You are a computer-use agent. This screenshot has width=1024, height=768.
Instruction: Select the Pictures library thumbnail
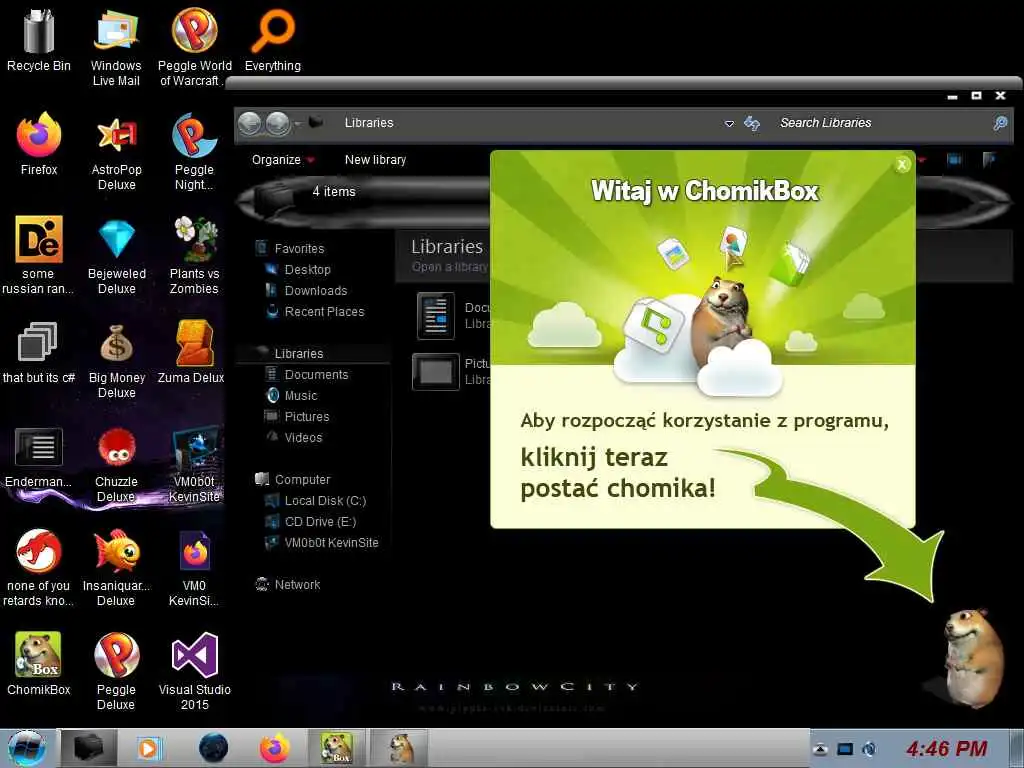coord(436,372)
